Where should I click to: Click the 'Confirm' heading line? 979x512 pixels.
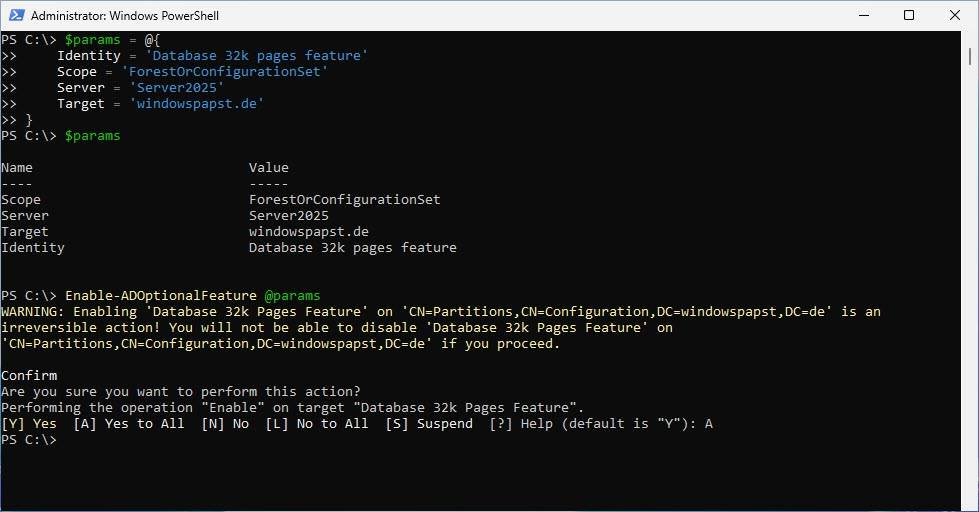click(x=29, y=376)
